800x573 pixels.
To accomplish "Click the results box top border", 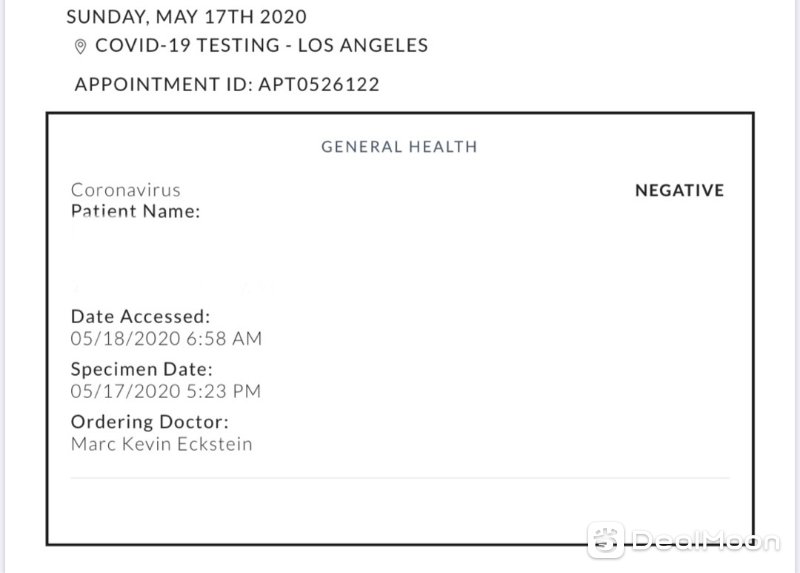I will click(400, 113).
